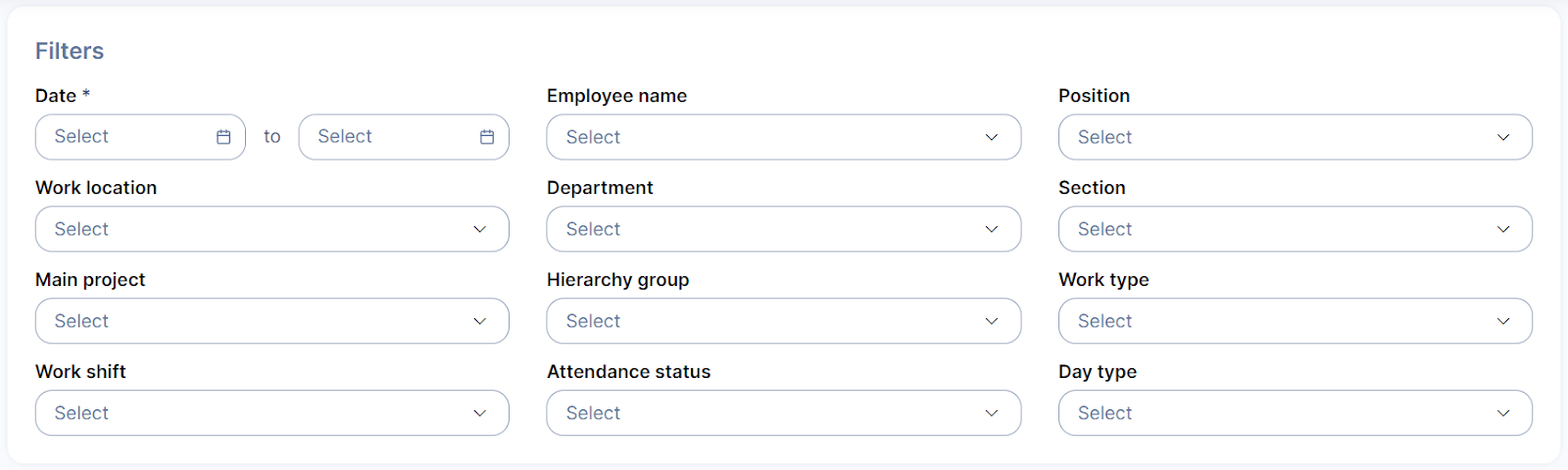This screenshot has height=470, width=1568.
Task: Click the chevron arrow in Work shift field
Action: pos(480,413)
